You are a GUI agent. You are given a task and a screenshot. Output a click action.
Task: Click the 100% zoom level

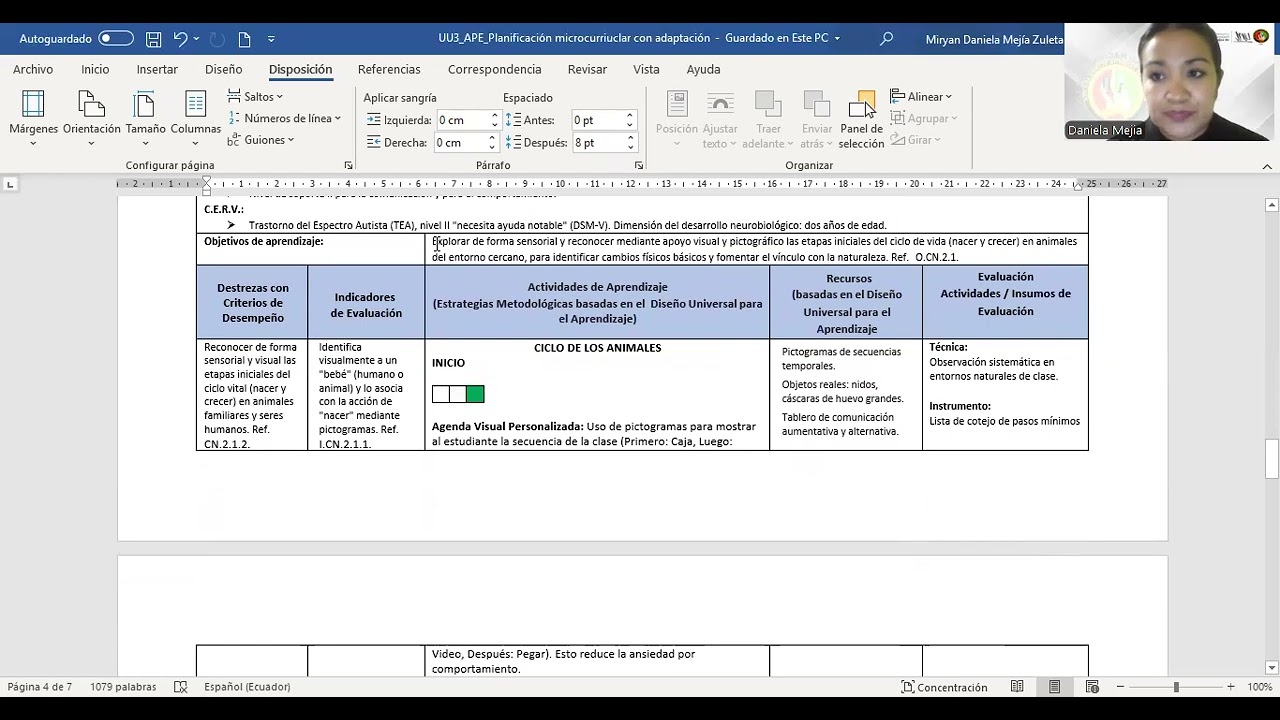[1260, 687]
